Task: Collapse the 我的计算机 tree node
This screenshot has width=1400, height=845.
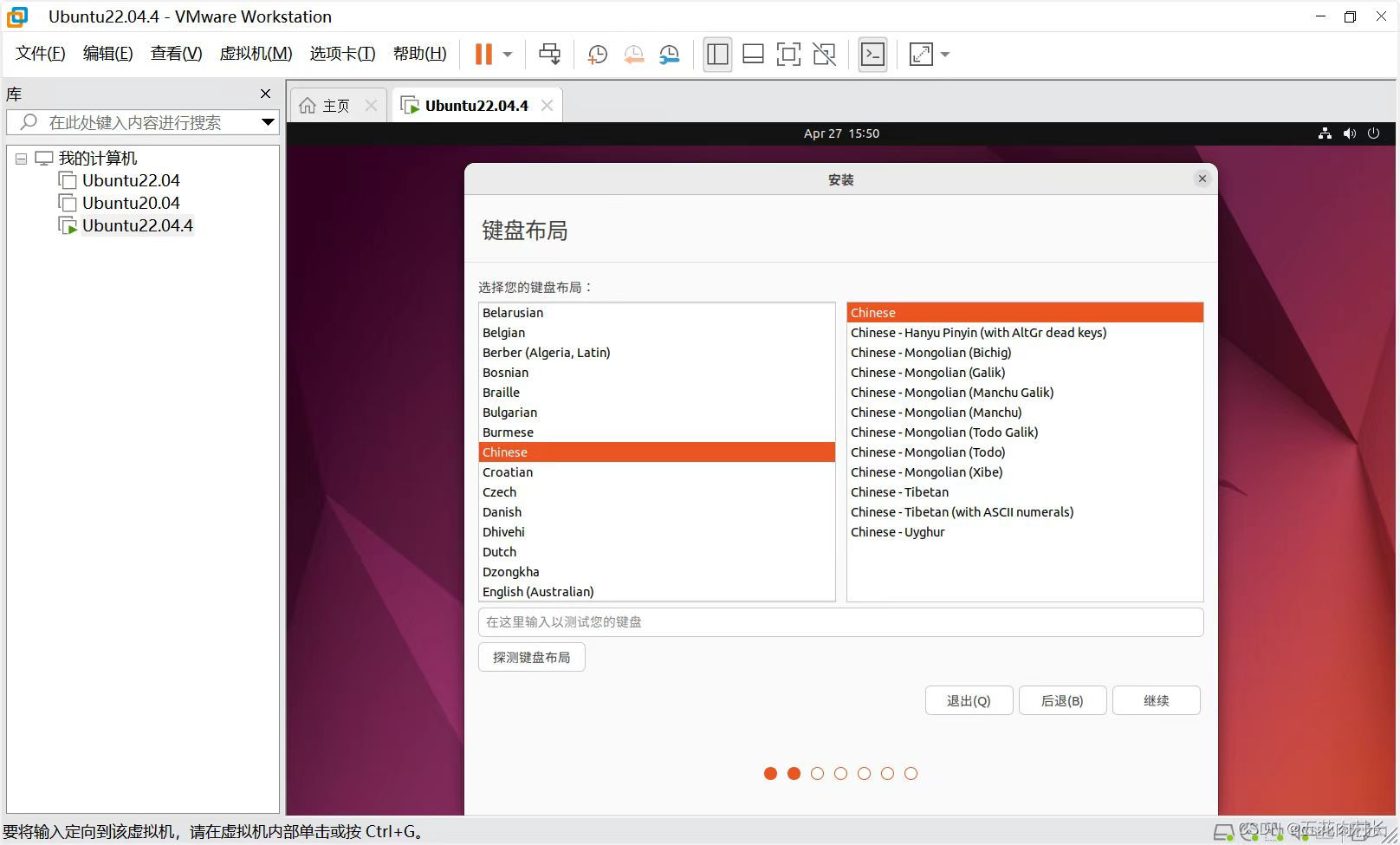Action: click(21, 159)
